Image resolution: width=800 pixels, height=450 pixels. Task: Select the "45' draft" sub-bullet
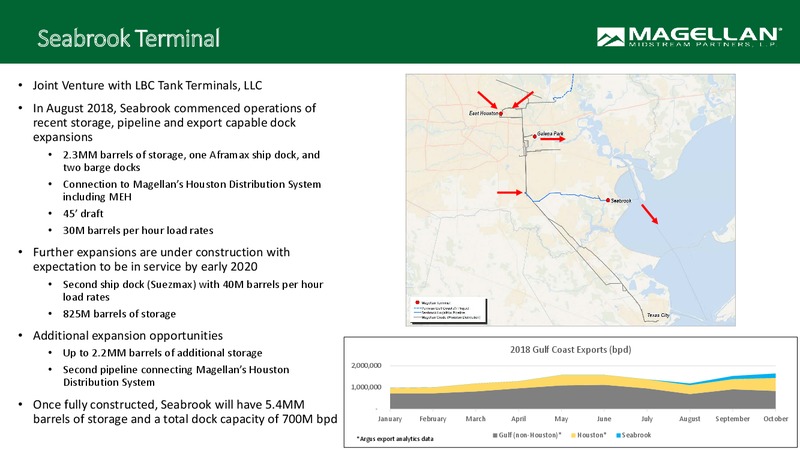[x=83, y=213]
